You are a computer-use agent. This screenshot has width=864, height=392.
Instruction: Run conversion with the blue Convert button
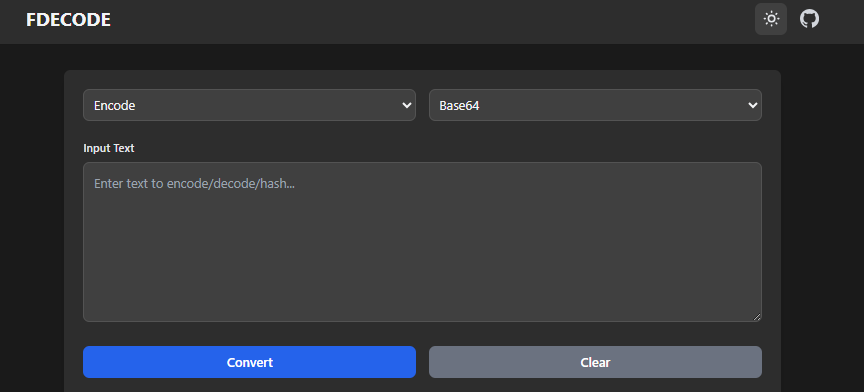(x=249, y=362)
